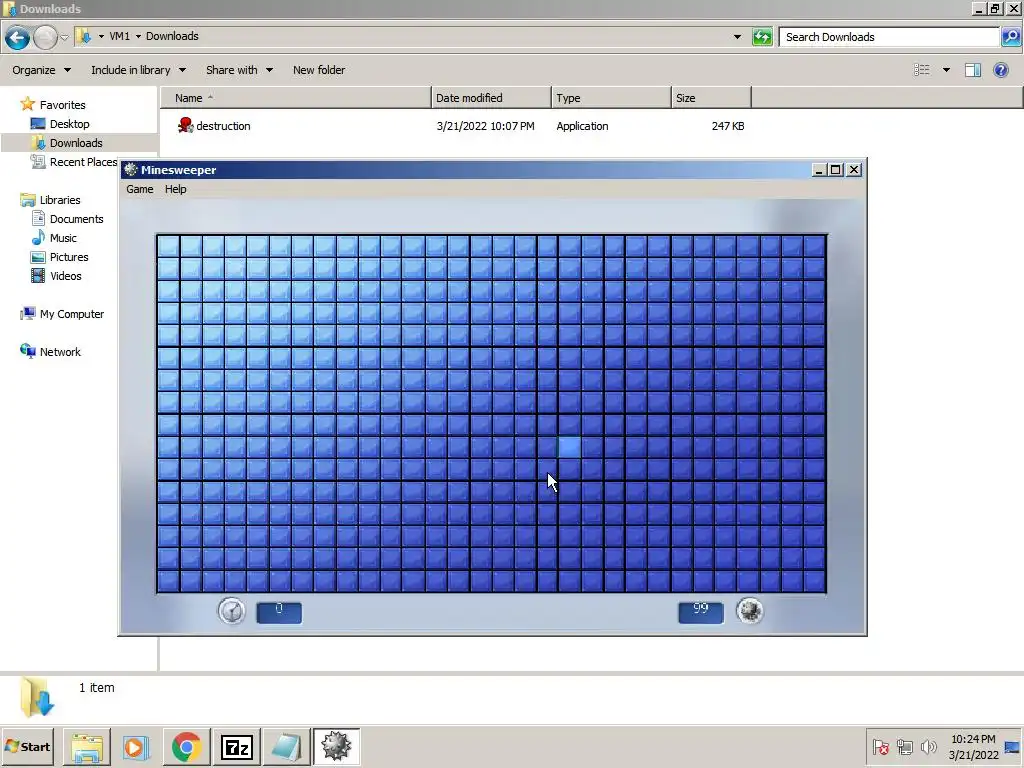Open Pictures library in navigation pane
1024x768 pixels.
69,257
